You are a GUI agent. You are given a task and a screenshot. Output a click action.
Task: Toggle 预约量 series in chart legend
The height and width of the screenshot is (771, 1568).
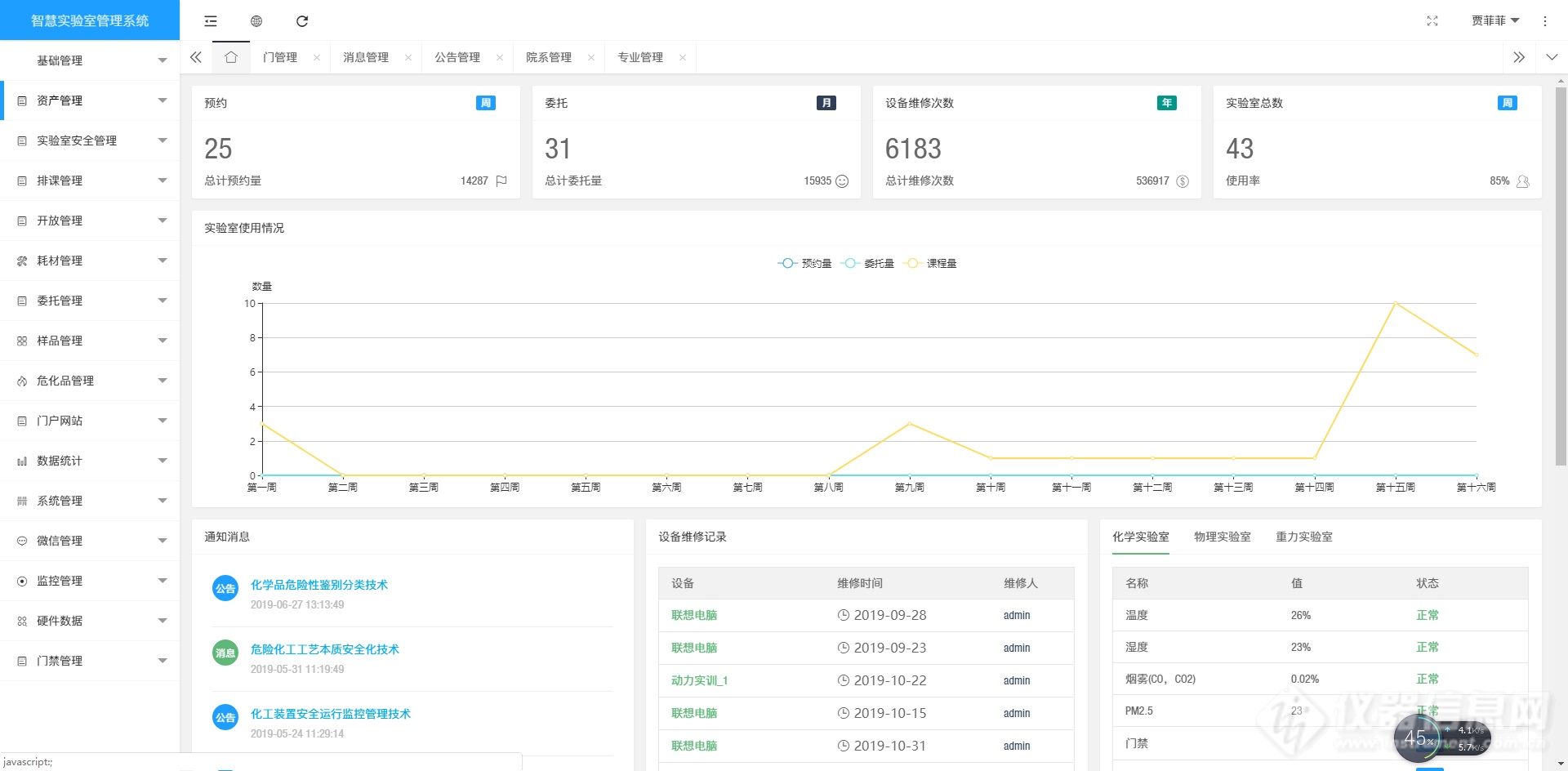(804, 263)
